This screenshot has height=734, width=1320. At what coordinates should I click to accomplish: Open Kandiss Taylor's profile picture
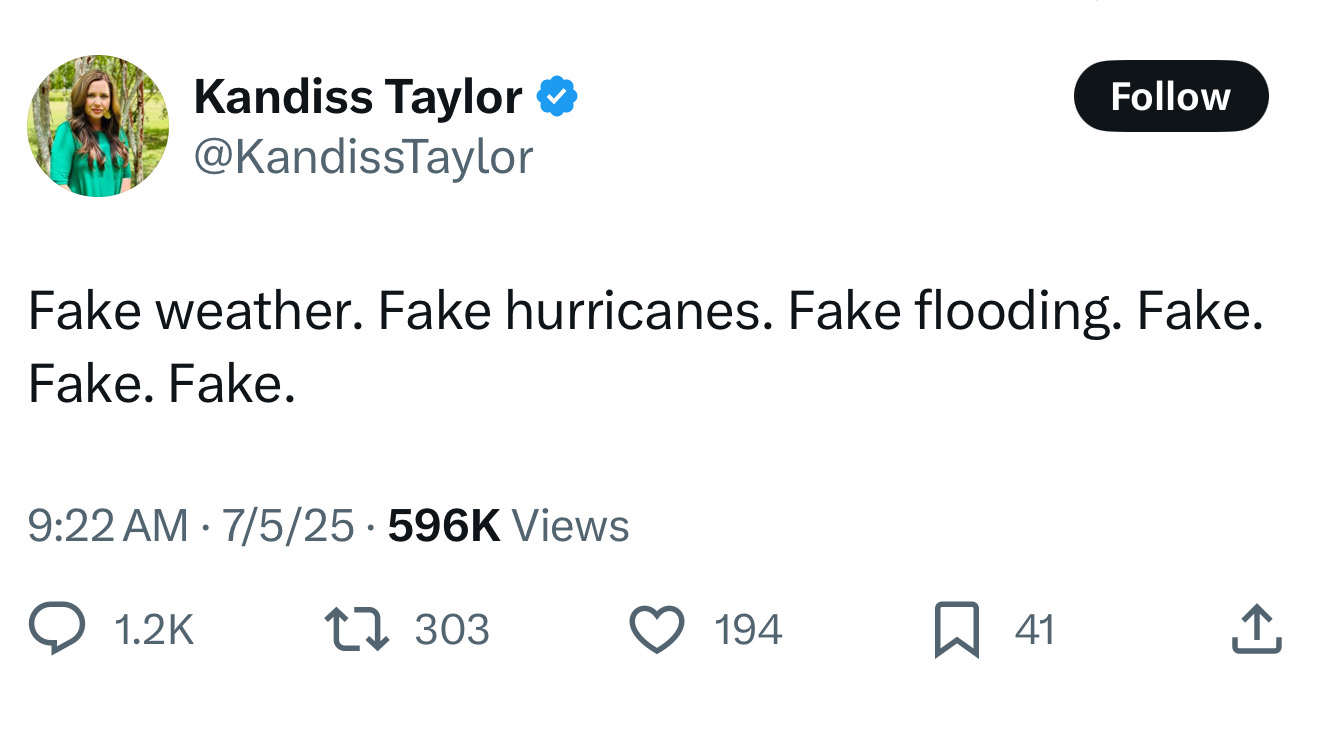tap(98, 126)
